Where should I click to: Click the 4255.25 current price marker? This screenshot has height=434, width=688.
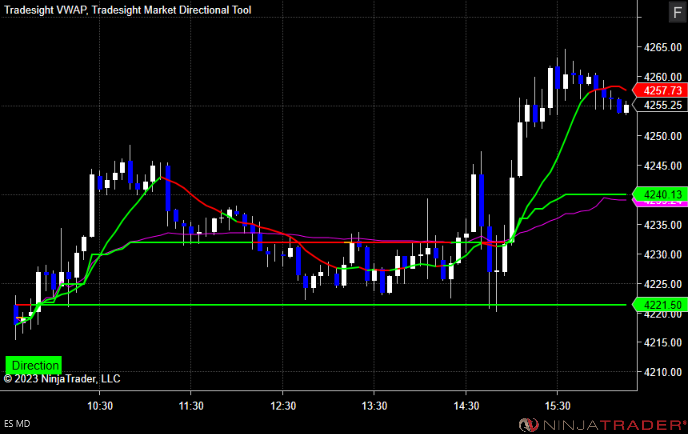659,105
